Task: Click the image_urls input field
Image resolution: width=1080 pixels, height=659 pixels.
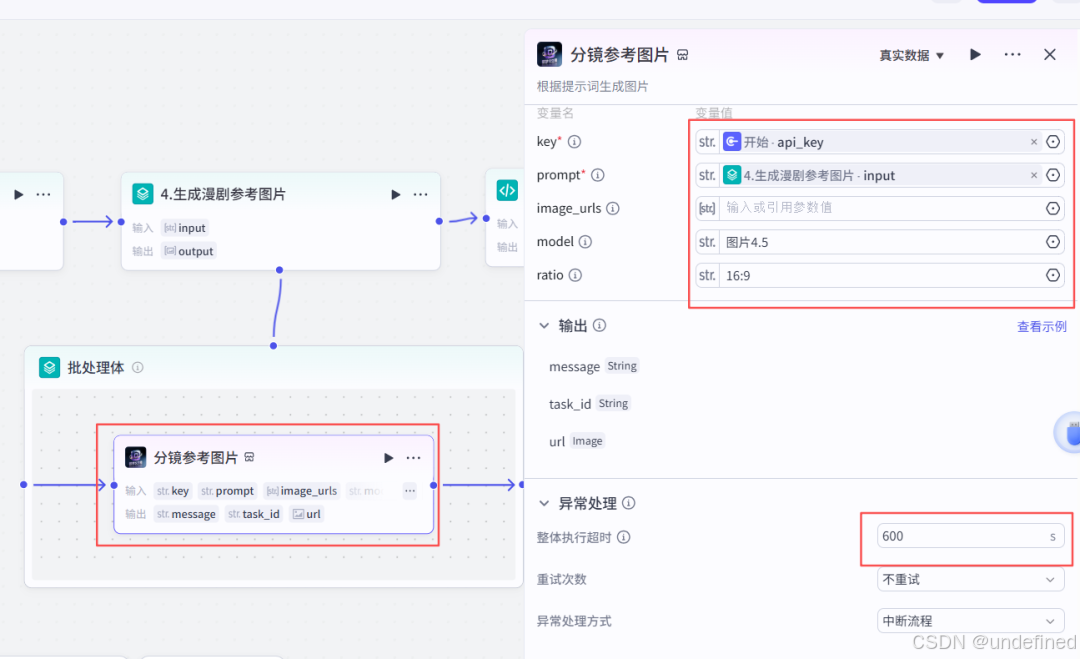Action: pos(880,208)
